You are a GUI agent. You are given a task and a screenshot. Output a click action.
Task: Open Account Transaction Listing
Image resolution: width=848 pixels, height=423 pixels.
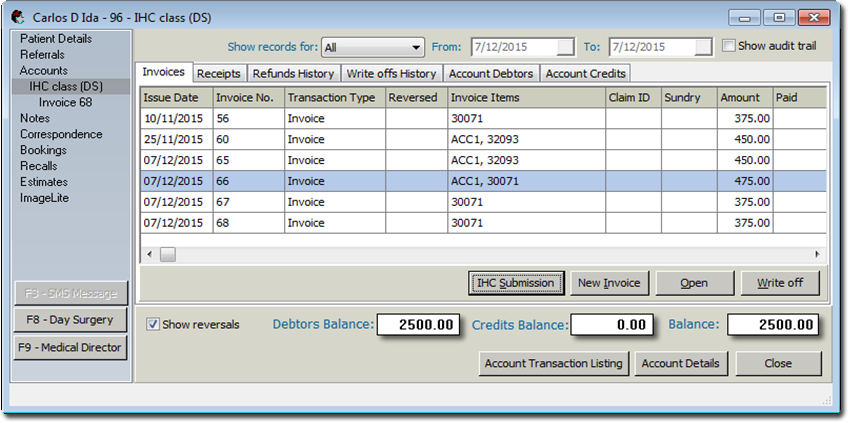tap(554, 363)
